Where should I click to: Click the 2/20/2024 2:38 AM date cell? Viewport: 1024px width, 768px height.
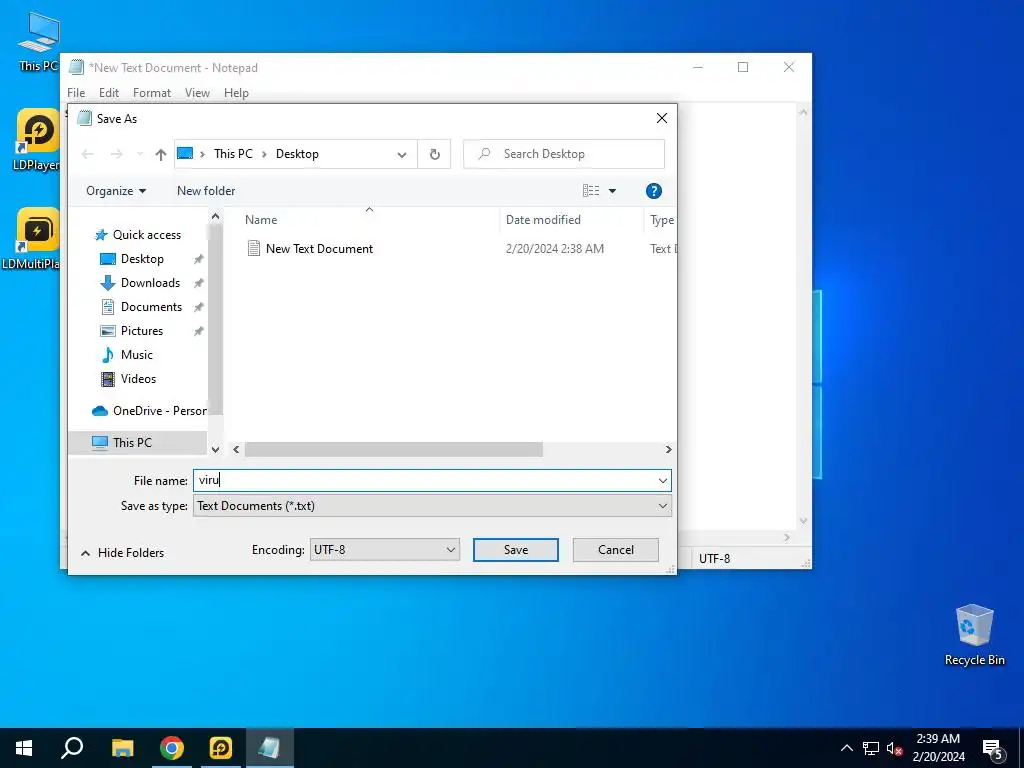[554, 249]
